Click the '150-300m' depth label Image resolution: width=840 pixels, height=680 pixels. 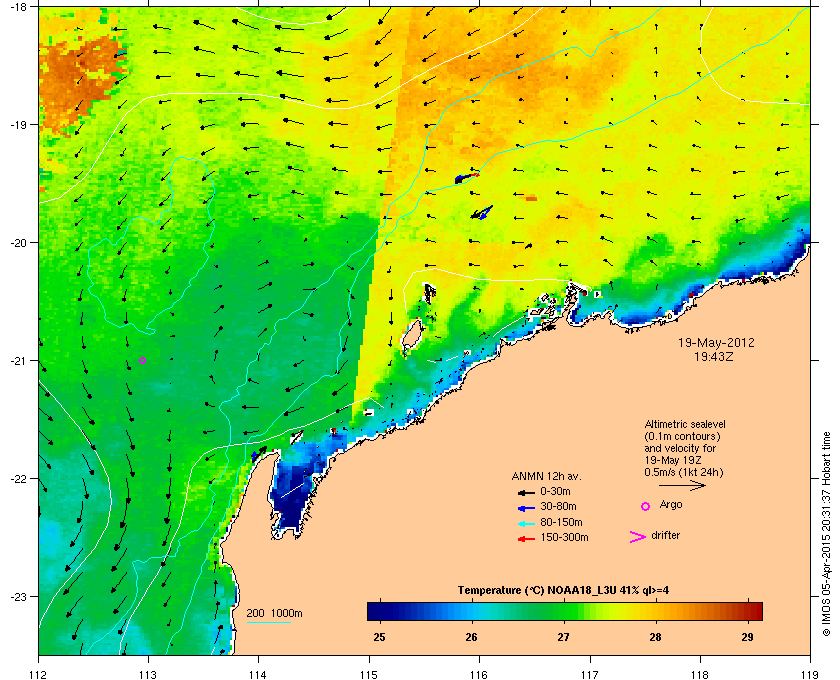564,537
